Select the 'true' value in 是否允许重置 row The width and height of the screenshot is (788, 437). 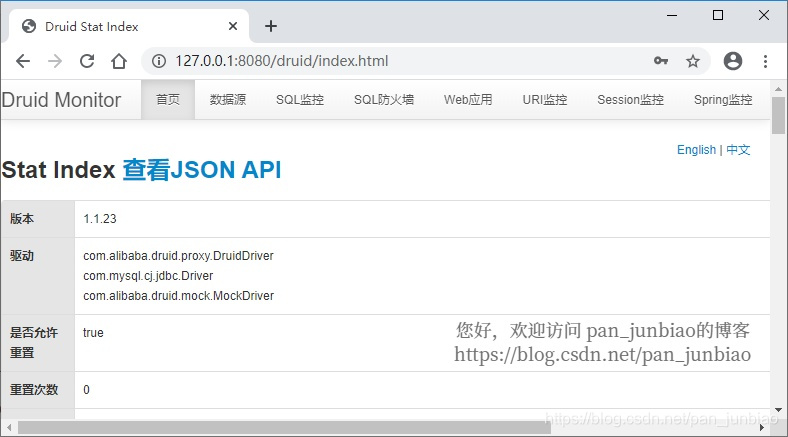93,333
